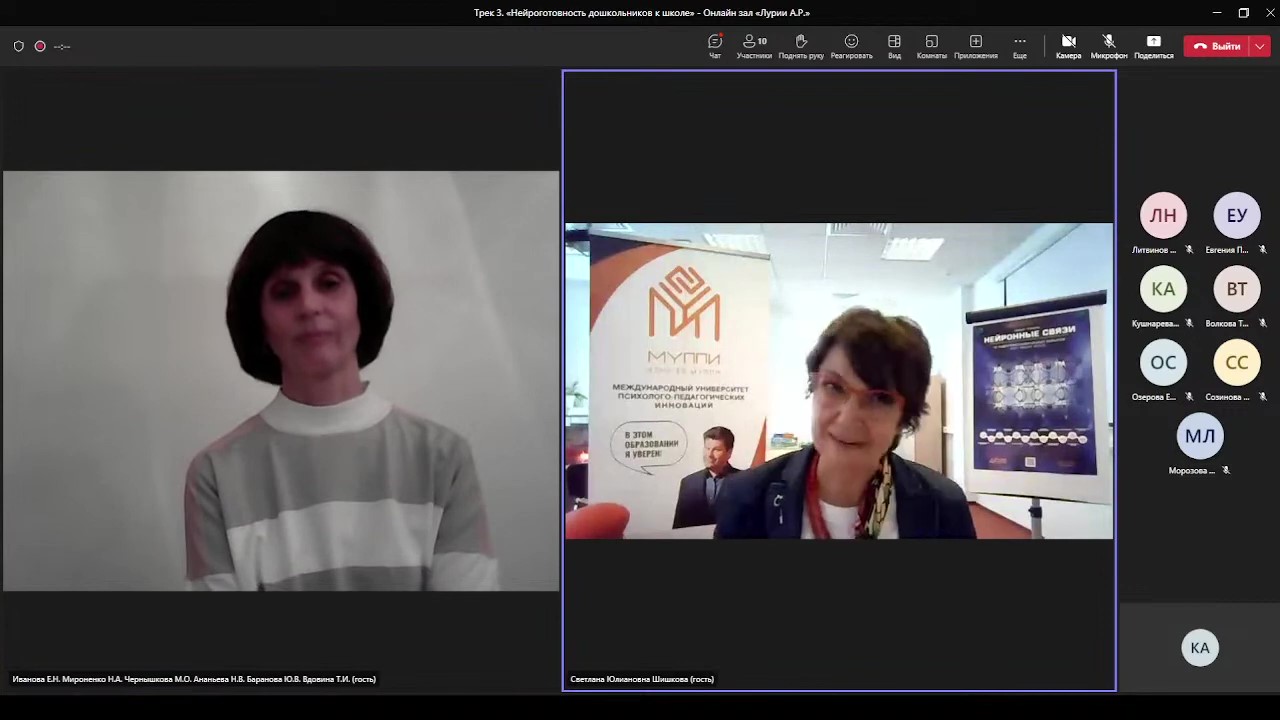Screen dimensions: 1280x720
Task: Maximize the meeting window
Action: click(x=1244, y=13)
